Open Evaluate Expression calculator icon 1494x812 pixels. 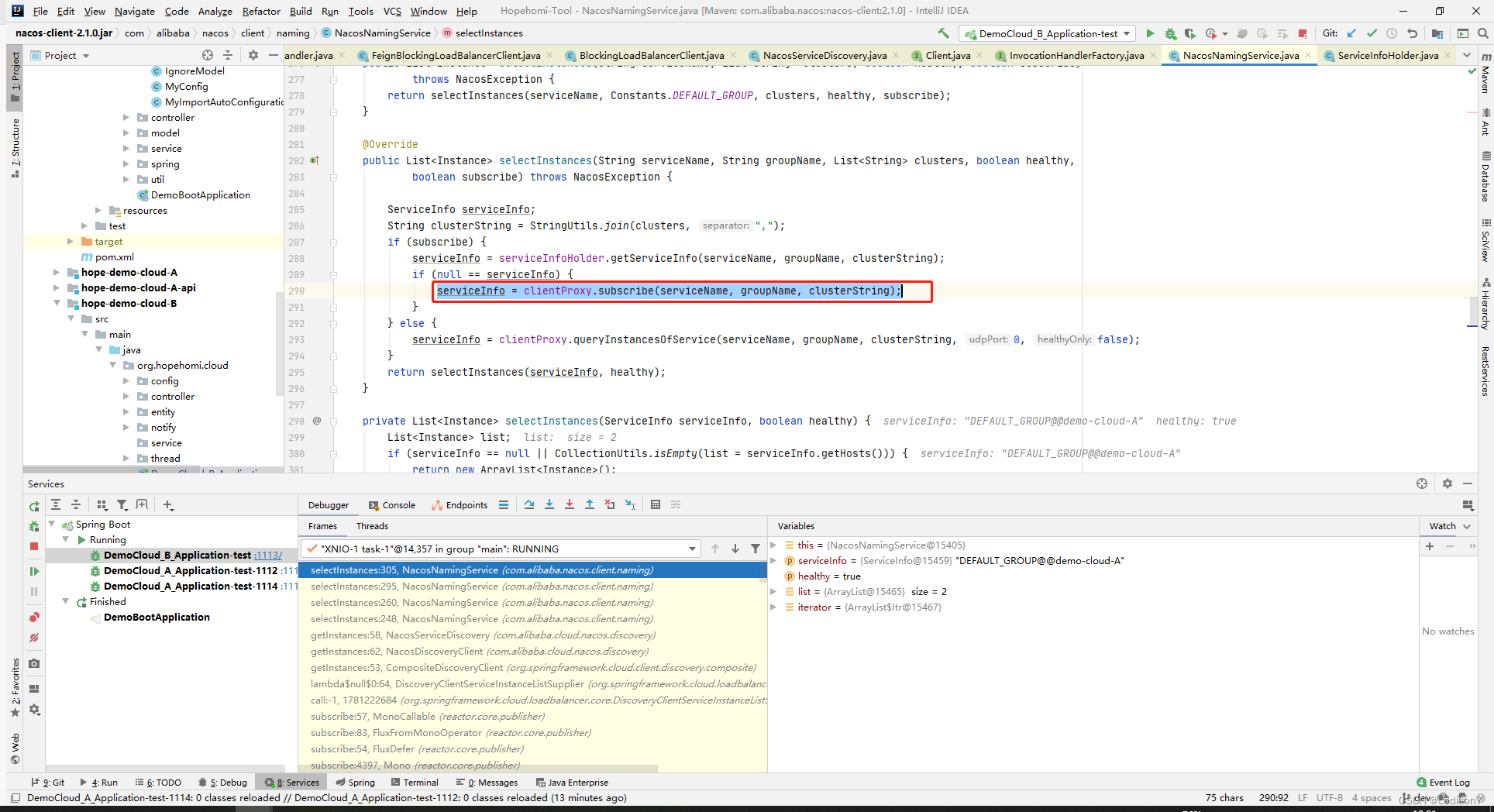pos(656,504)
